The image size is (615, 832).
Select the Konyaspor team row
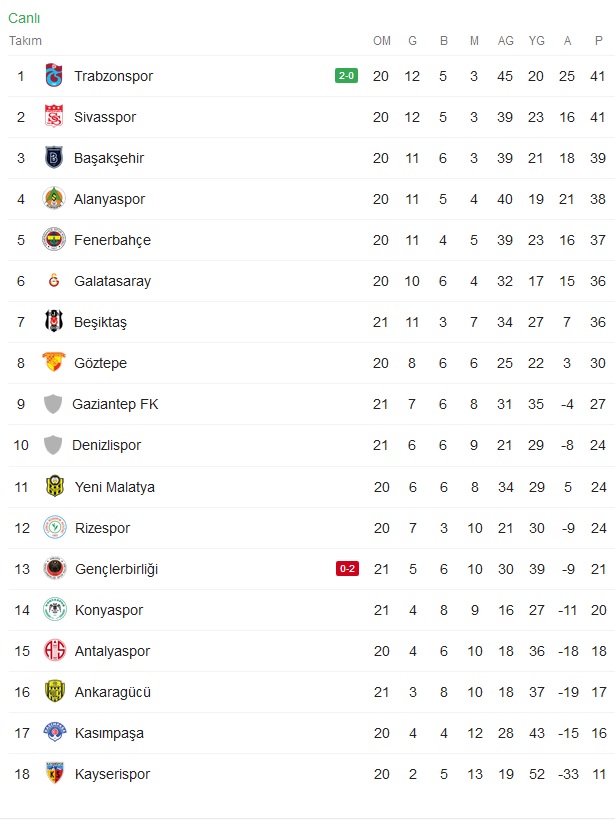point(311,610)
